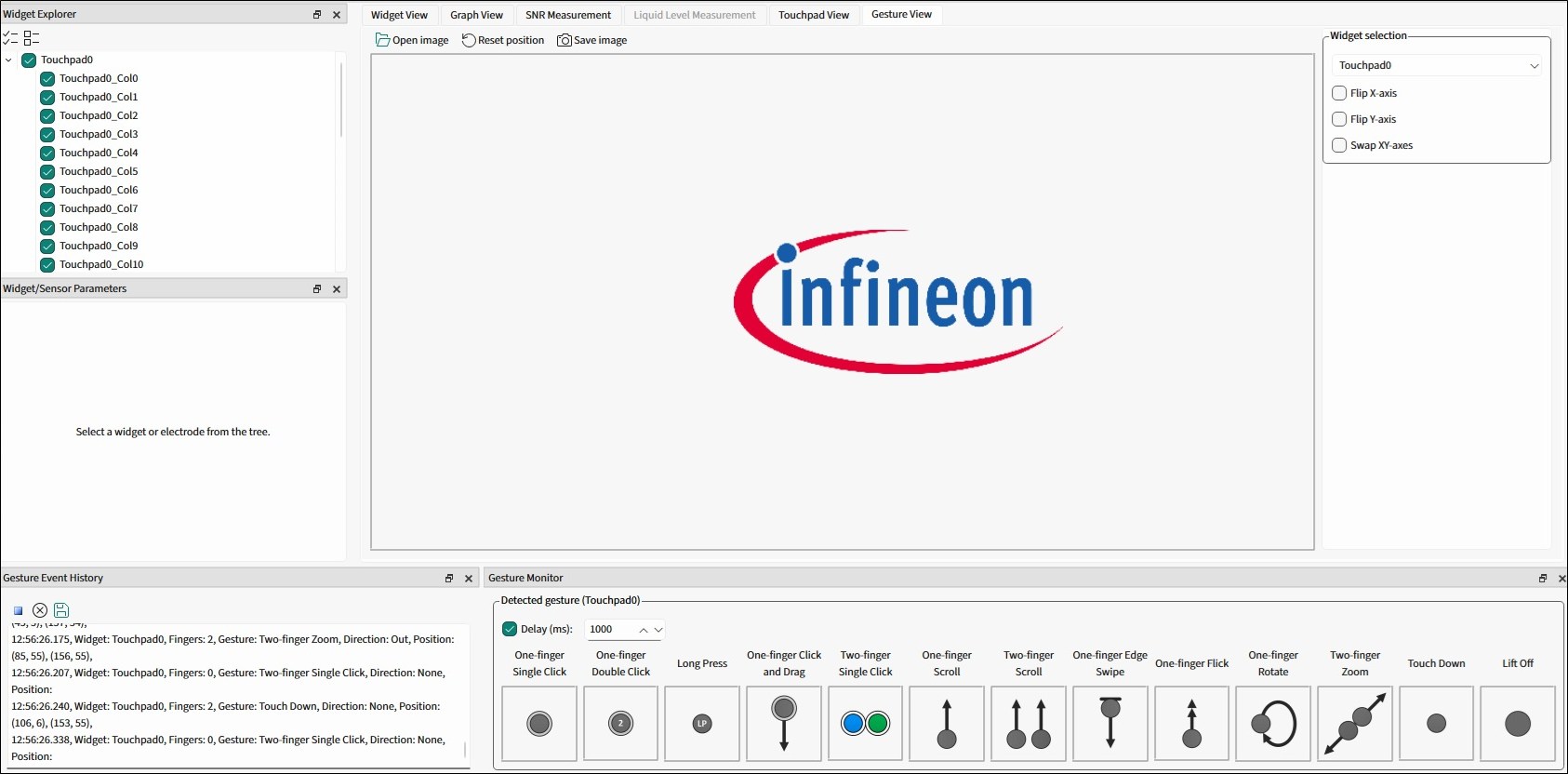
Task: Click the Two-finger Single Click gesture icon
Action: click(x=865, y=724)
